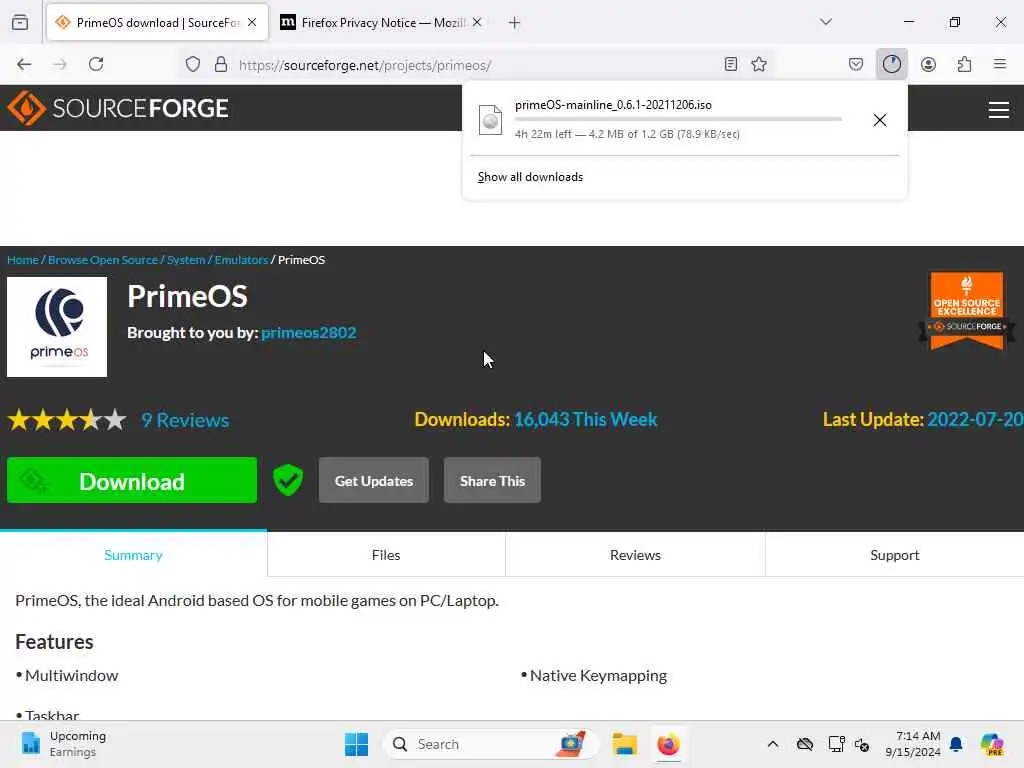
Task: Bookmark this page with the star icon
Action: pyautogui.click(x=759, y=64)
